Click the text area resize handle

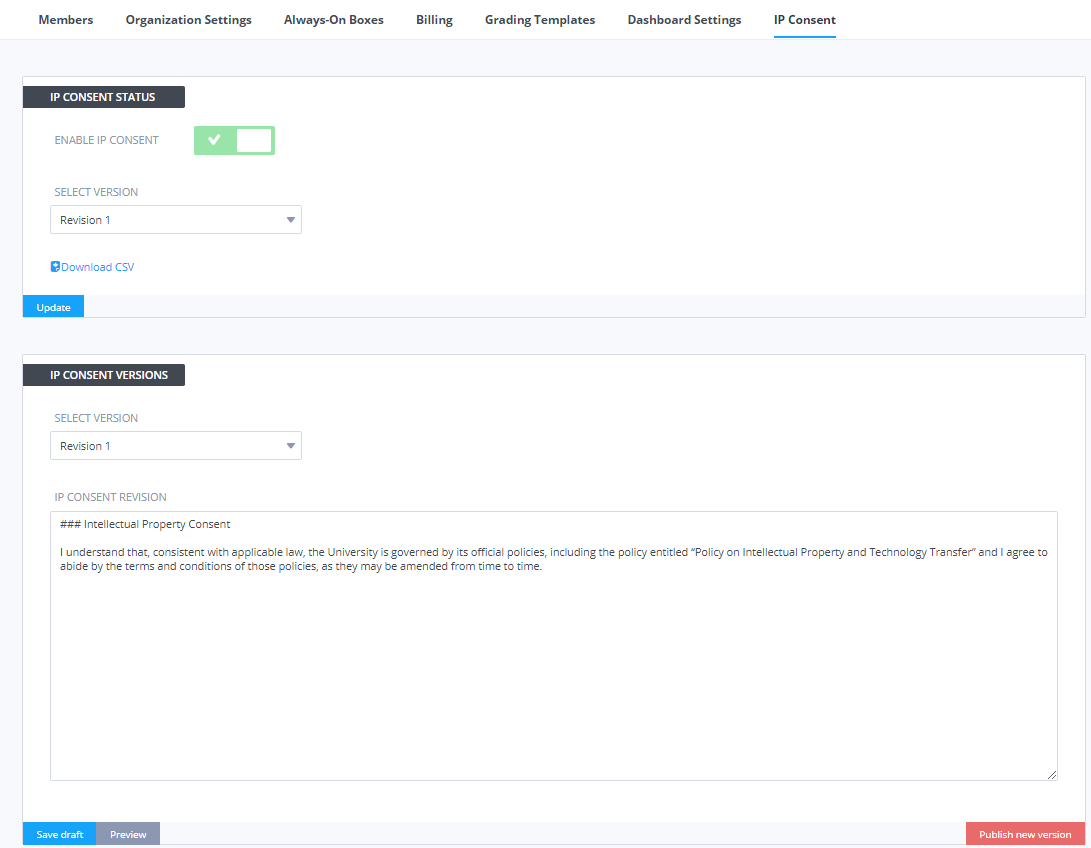tap(1052, 775)
